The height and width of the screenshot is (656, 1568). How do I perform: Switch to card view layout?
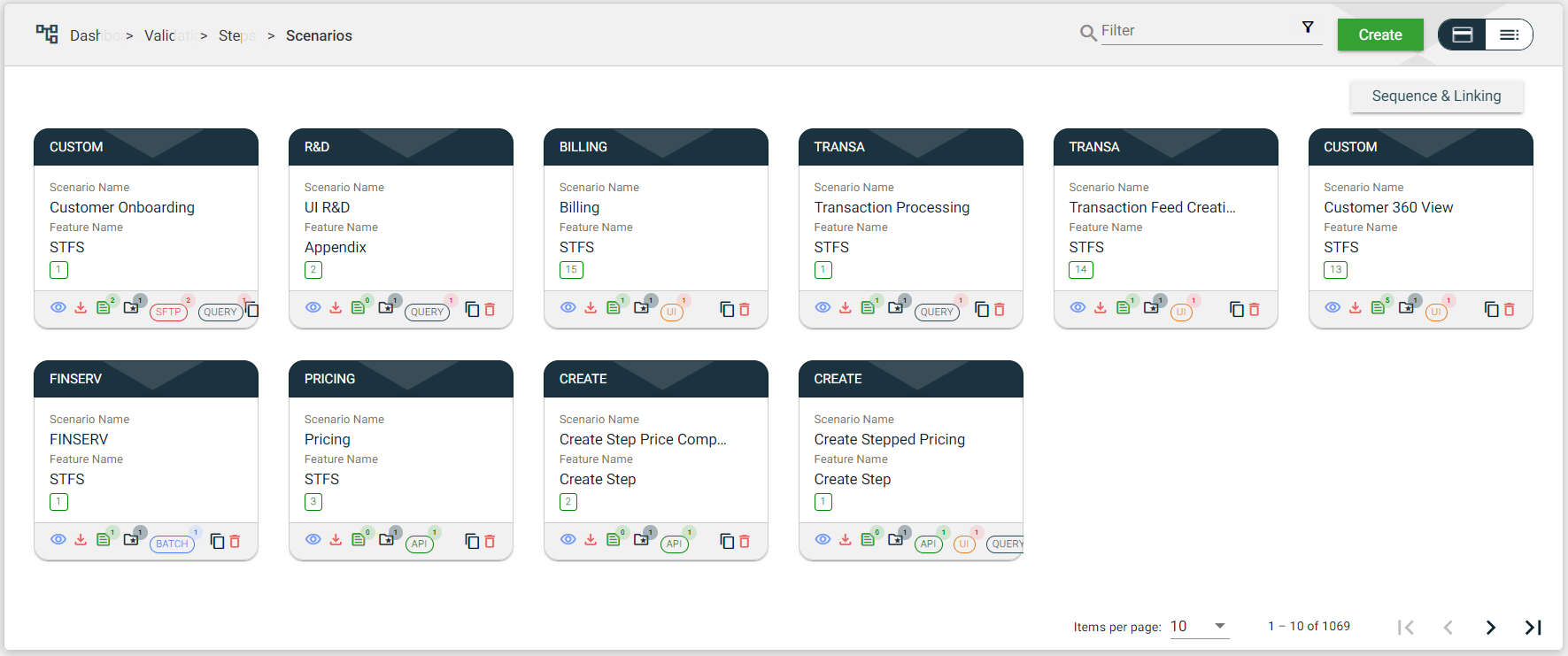(x=1463, y=35)
